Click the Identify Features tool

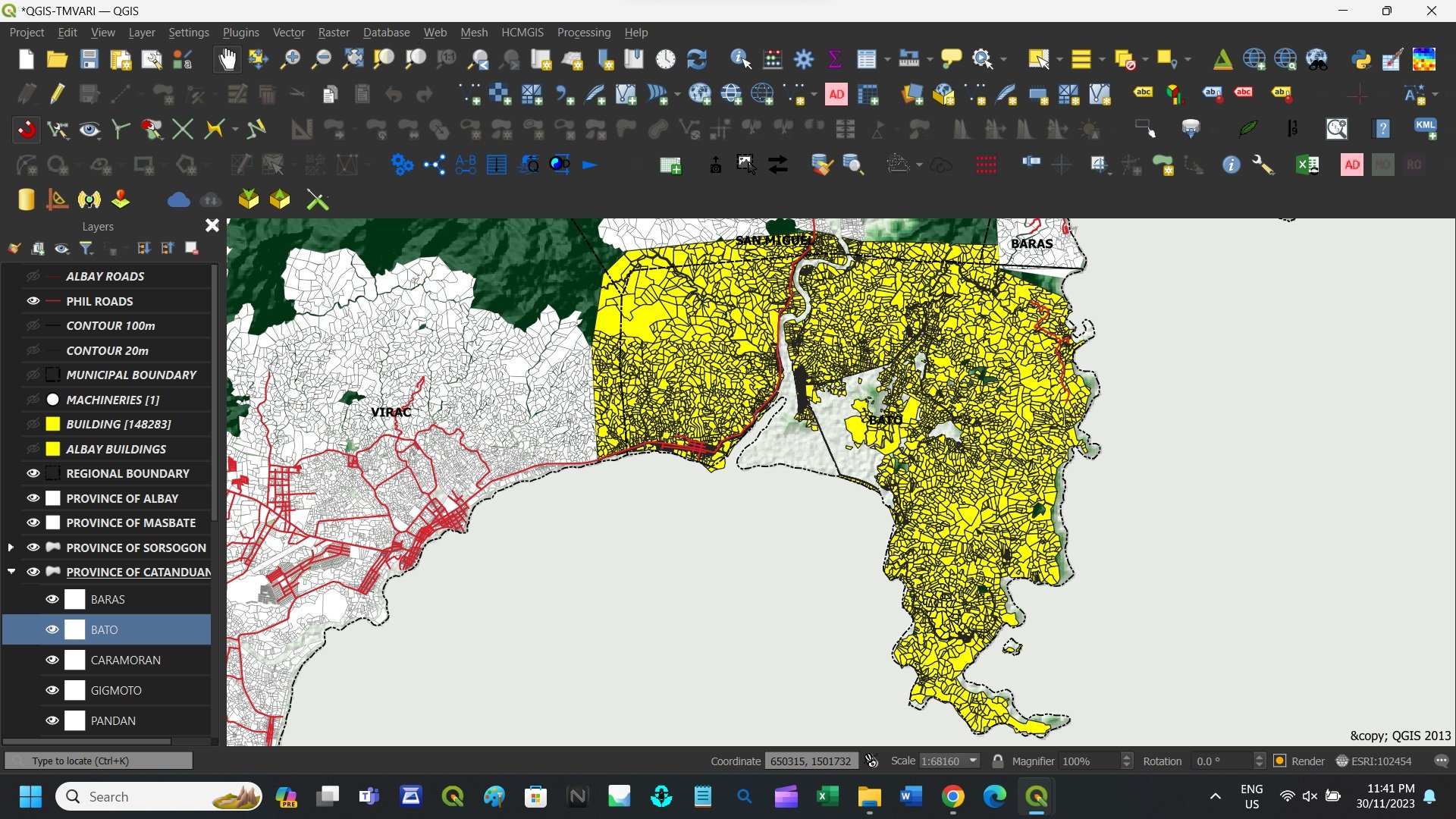pyautogui.click(x=740, y=59)
